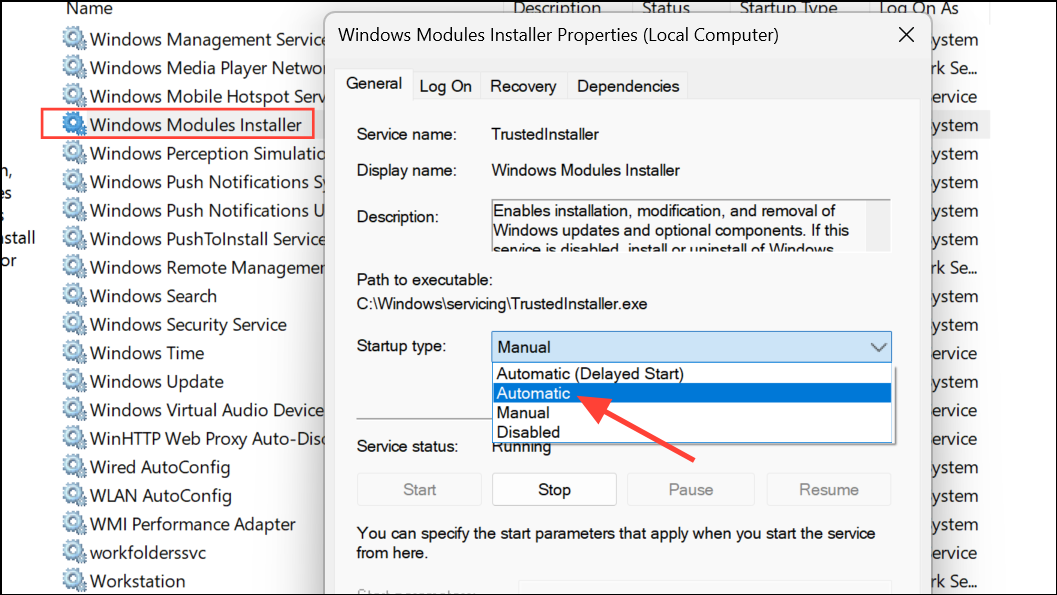The width and height of the screenshot is (1057, 595).
Task: Click the Windows Update service gear icon
Action: pyautogui.click(x=73, y=381)
